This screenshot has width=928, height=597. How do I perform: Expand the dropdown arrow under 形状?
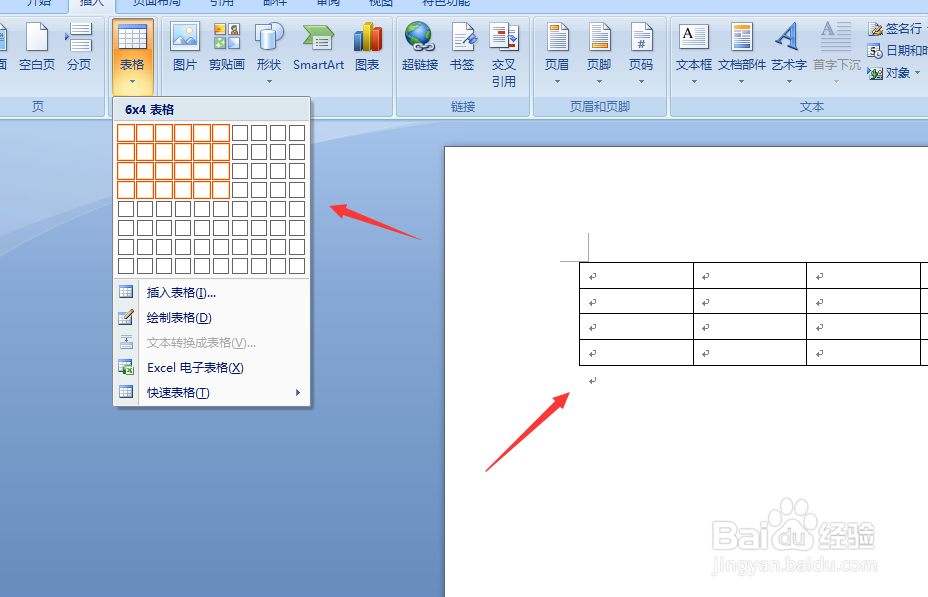click(269, 82)
